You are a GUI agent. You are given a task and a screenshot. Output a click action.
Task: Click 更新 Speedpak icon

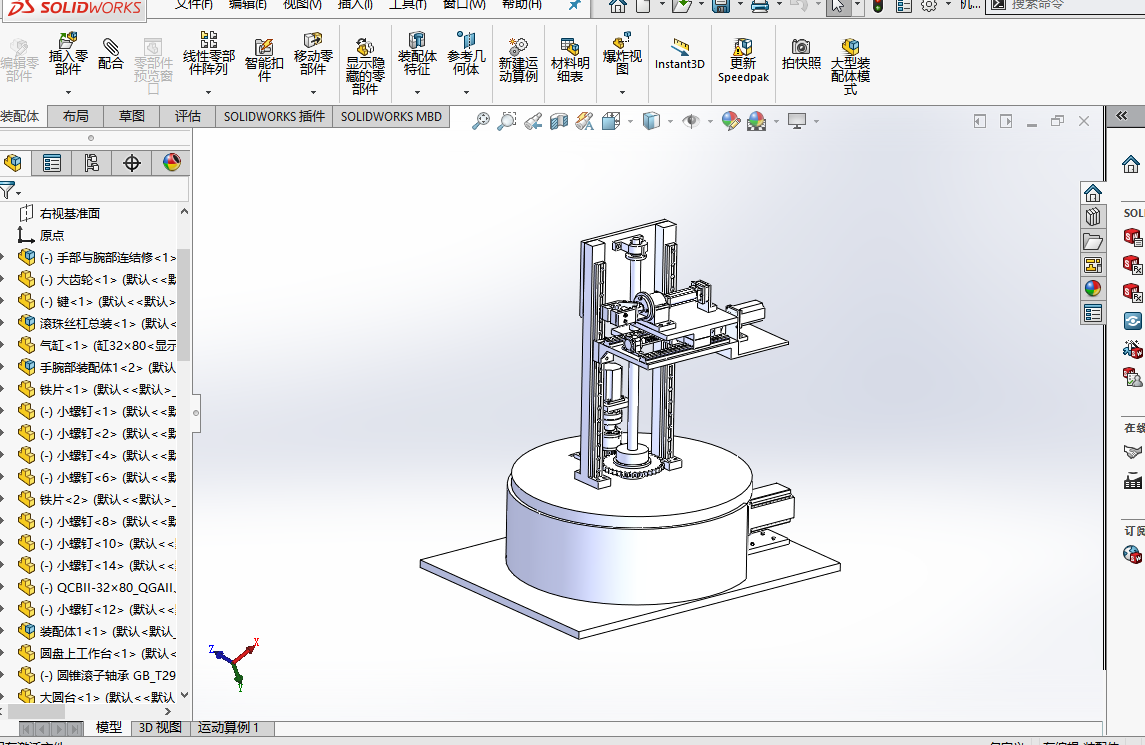tap(743, 61)
